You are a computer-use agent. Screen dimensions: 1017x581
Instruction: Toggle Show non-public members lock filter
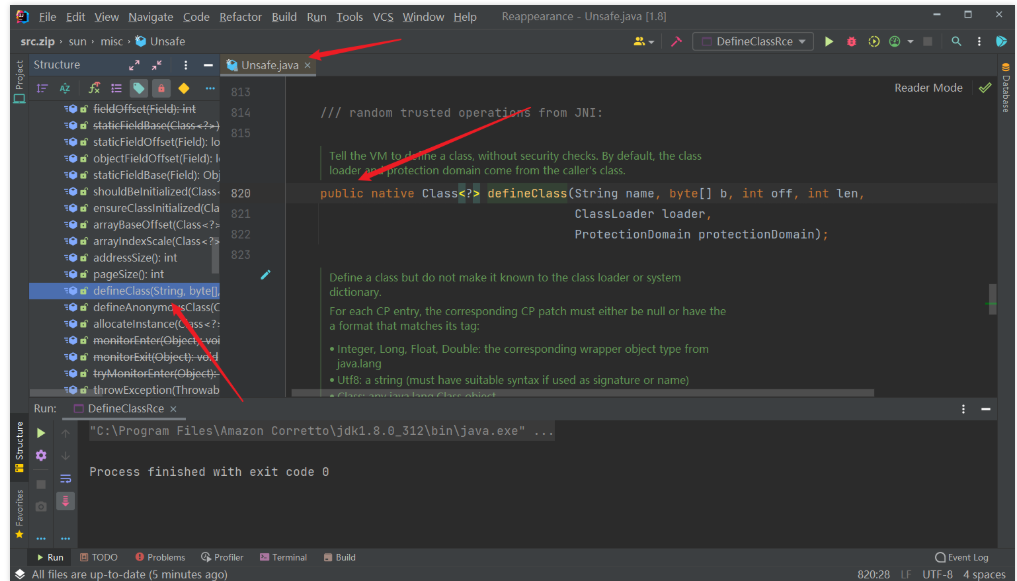coord(162,88)
